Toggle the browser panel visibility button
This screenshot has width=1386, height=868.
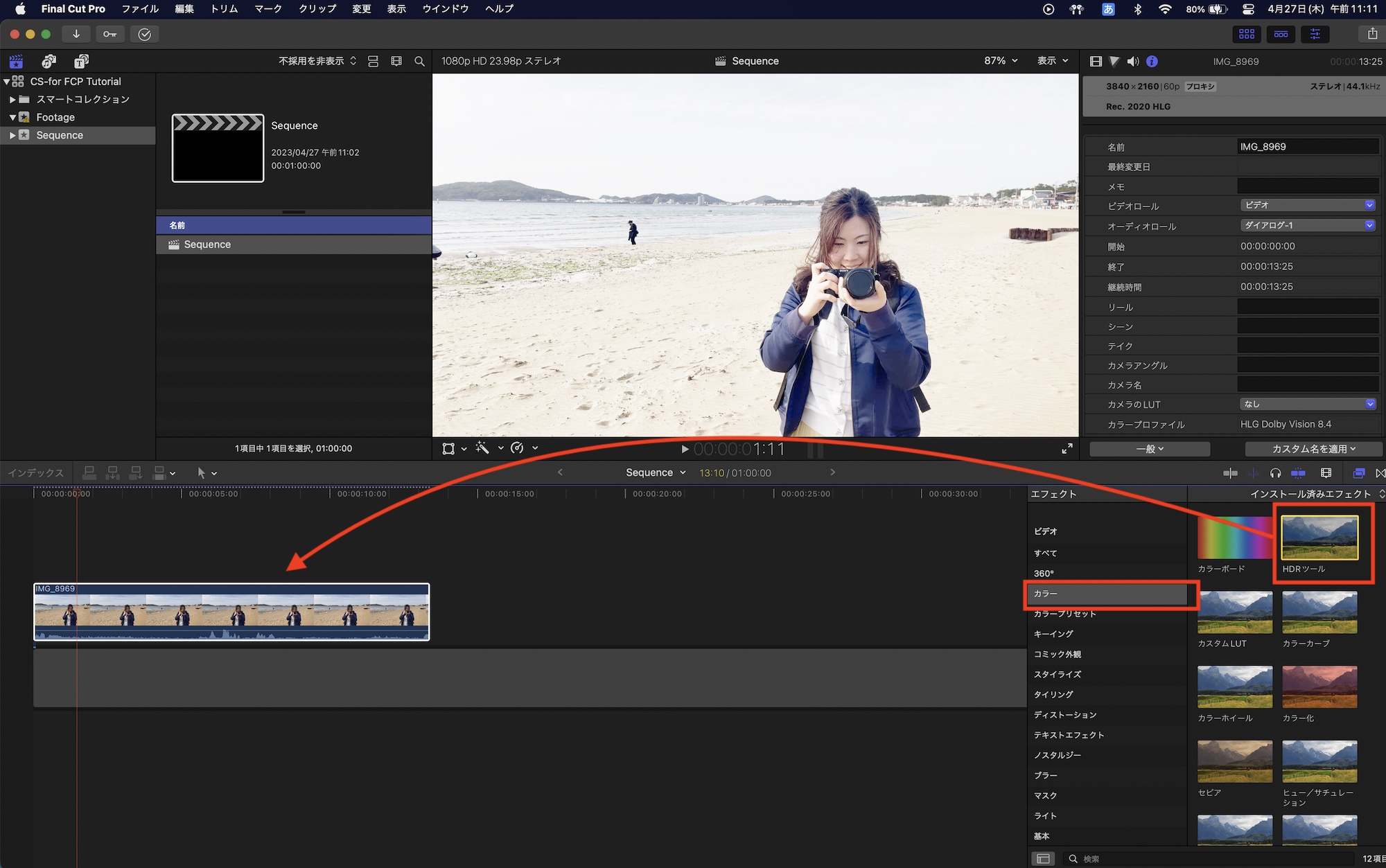pos(1246,33)
